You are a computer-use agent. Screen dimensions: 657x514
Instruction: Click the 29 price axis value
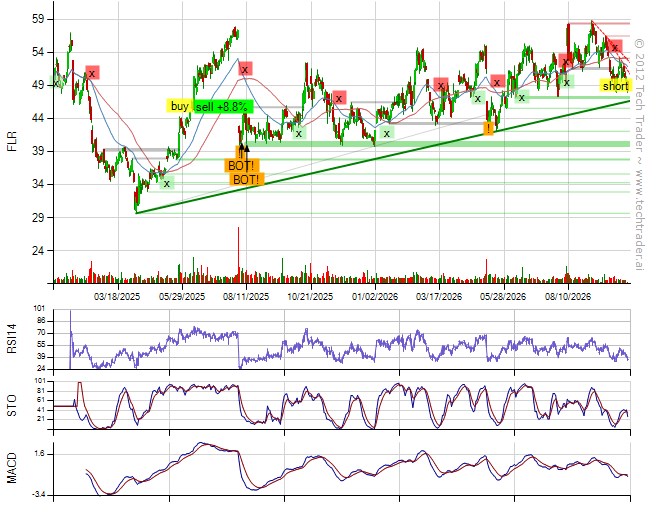(x=37, y=217)
